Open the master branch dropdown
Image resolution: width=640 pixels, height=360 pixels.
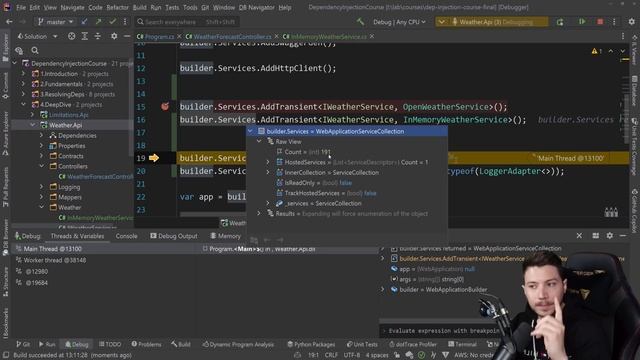click(55, 22)
